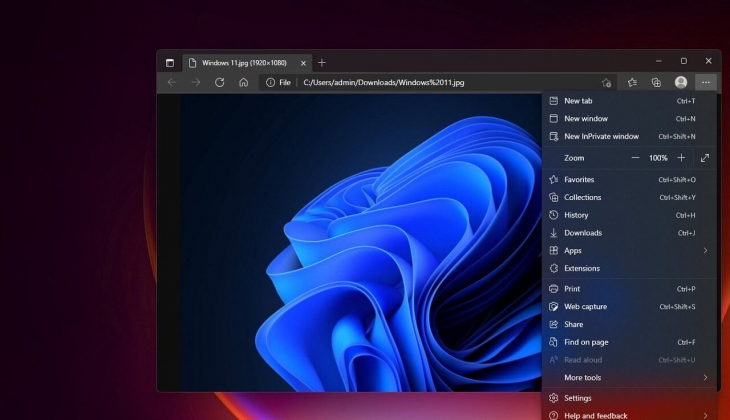Screen dimensions: 730x420
Task: Select New tab menu entry
Action: click(629, 101)
